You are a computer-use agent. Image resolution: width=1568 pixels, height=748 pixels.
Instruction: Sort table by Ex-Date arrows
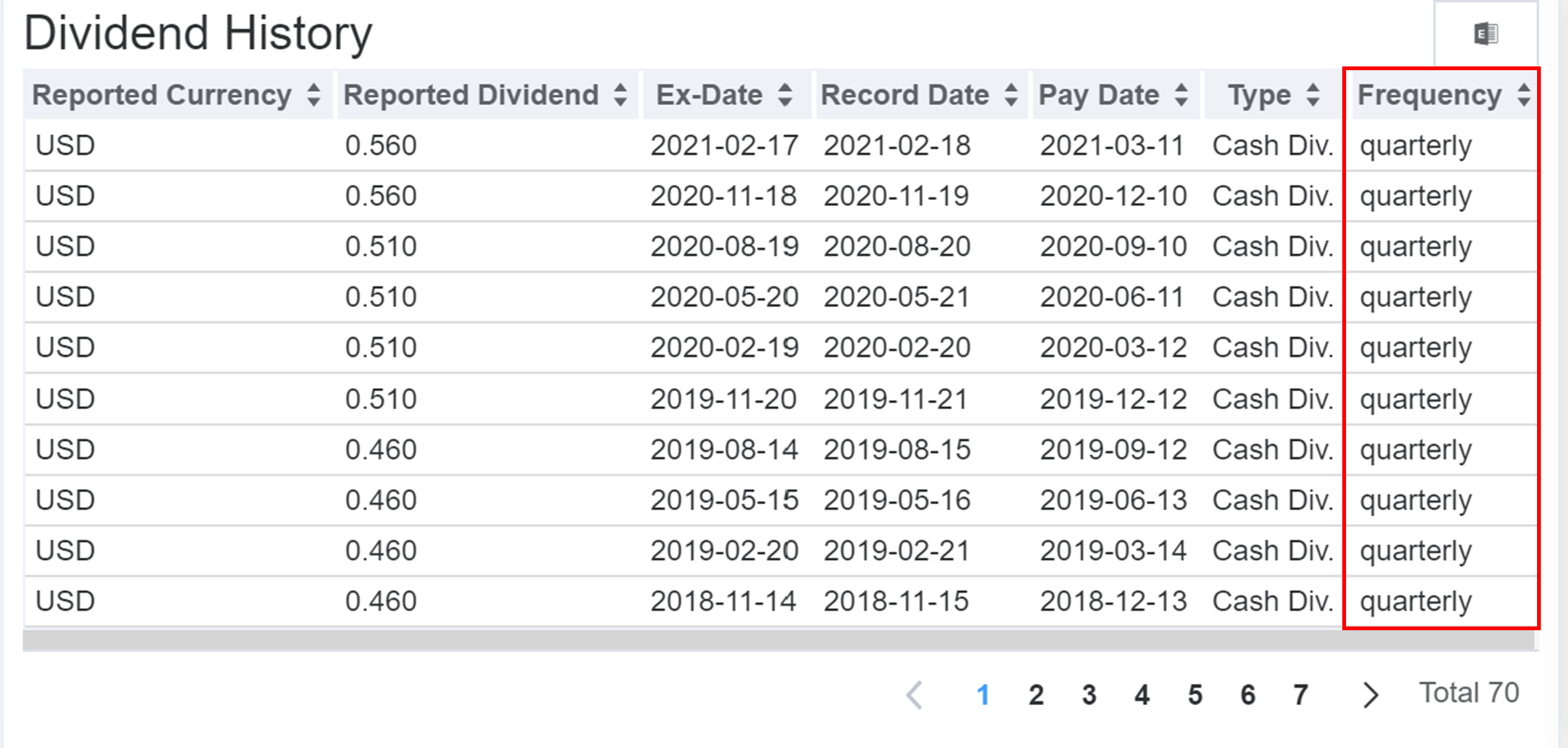(x=785, y=95)
